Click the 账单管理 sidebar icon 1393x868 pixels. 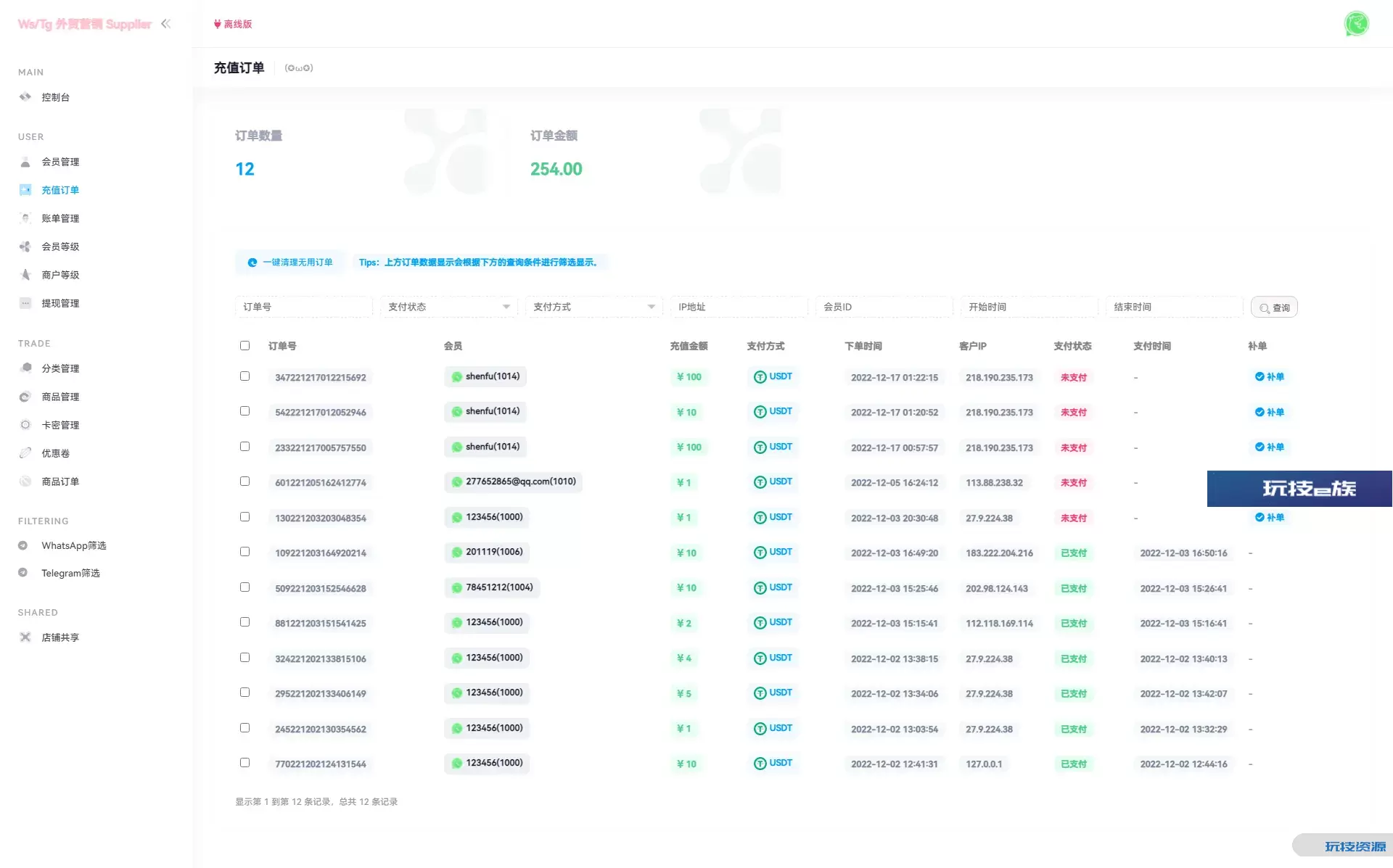tap(25, 218)
